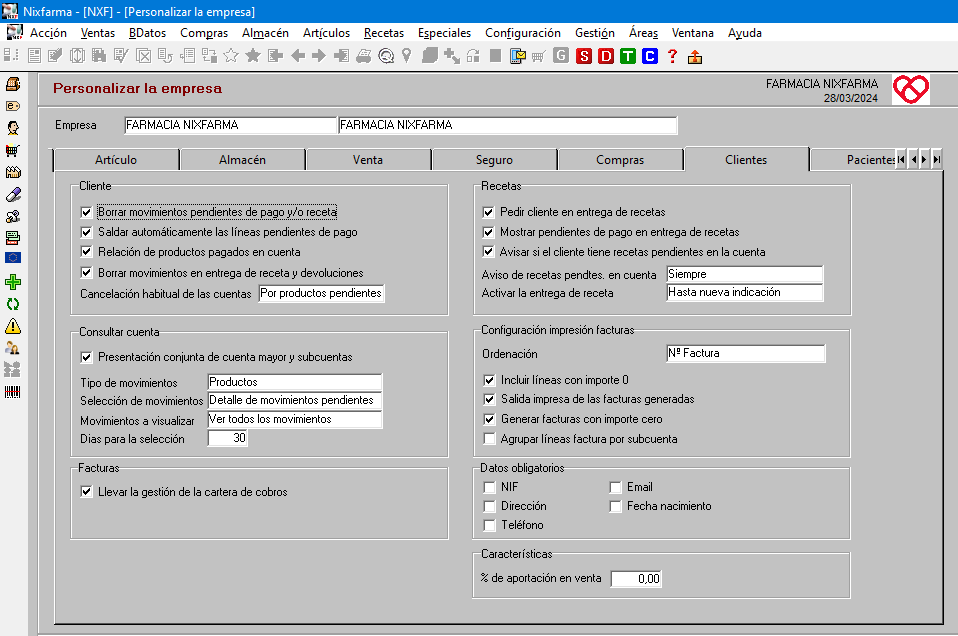The image size is (958, 636).
Task: Click the green refresh arrows sidebar icon
Action: 13,304
